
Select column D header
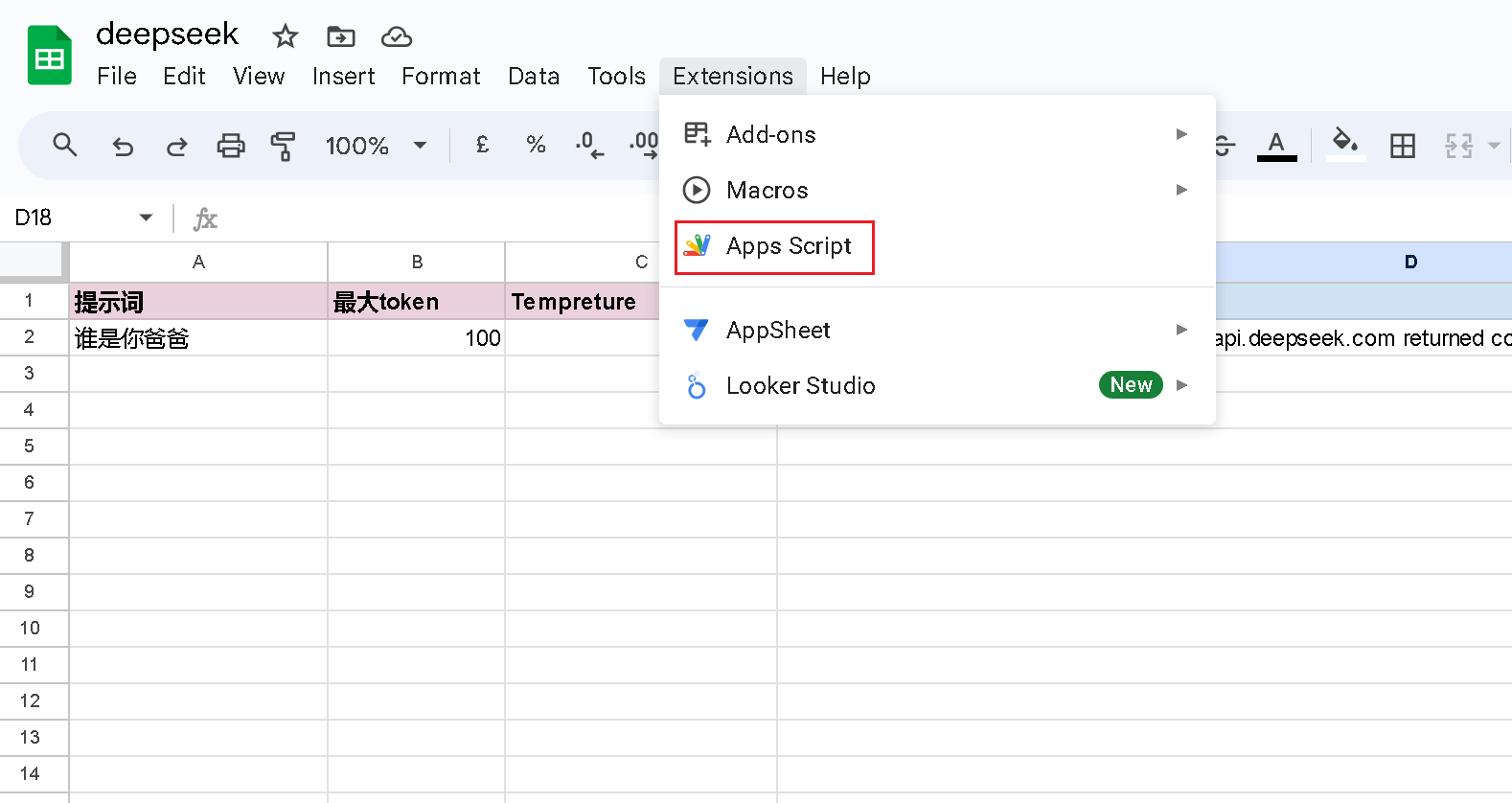(x=1363, y=262)
